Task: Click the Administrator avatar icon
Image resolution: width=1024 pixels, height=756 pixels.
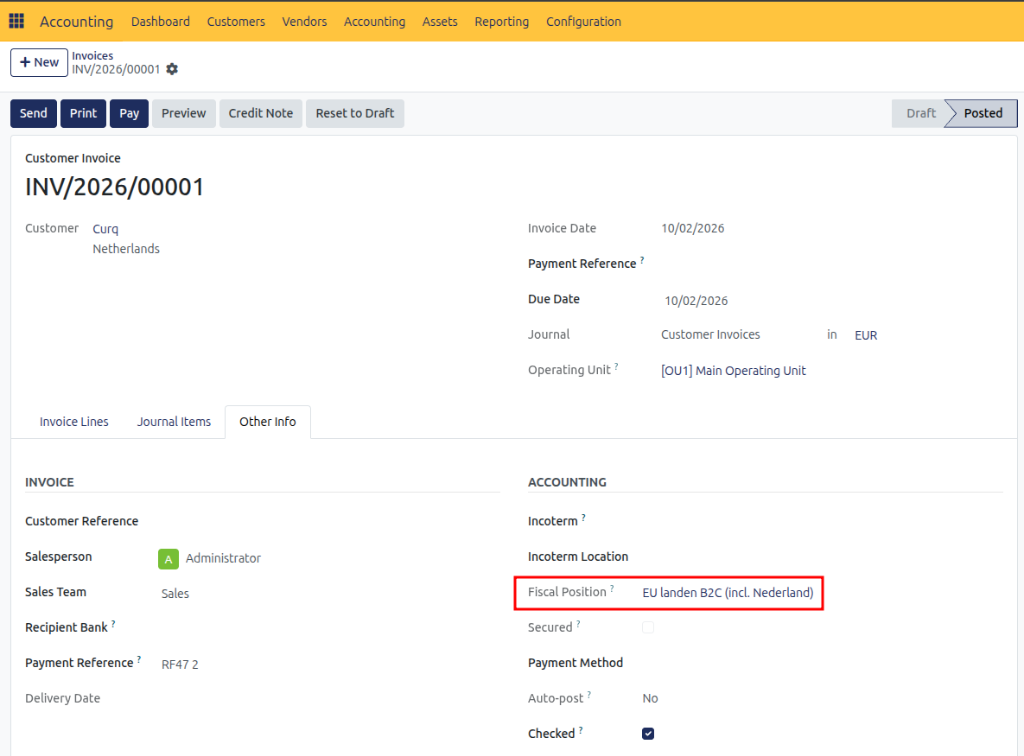Action: point(168,559)
